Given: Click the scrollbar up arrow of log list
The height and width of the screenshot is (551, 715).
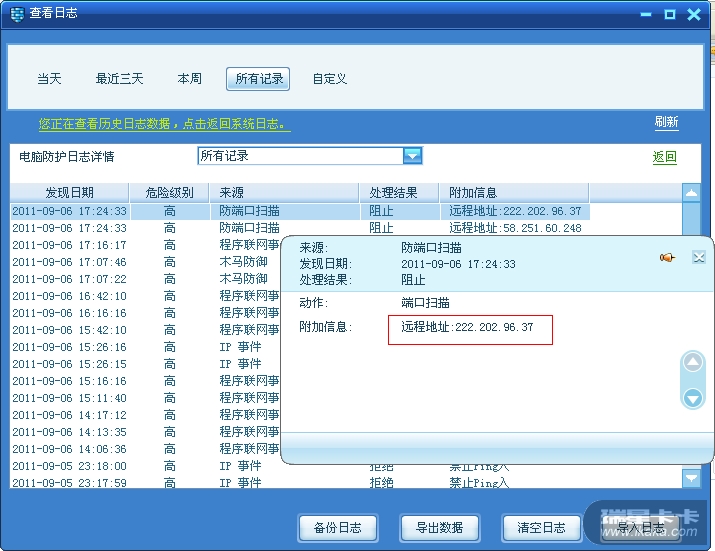Looking at the screenshot, I should click(691, 193).
